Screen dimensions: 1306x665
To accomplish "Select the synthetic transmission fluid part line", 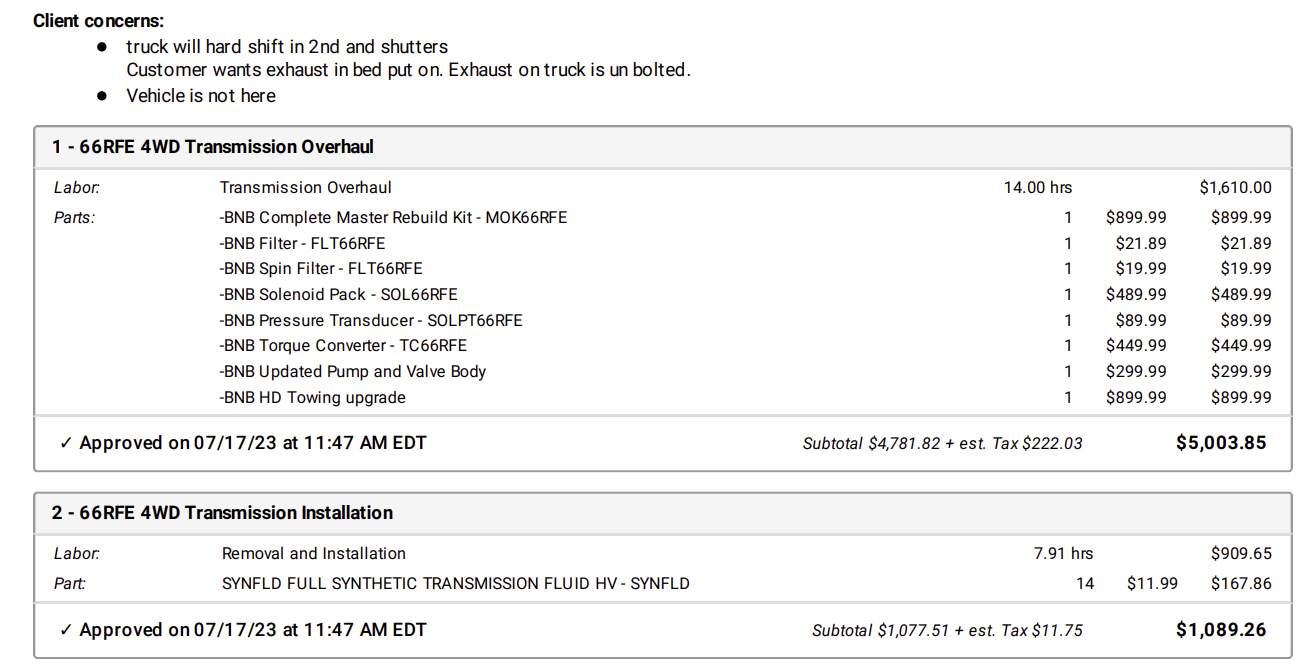I will [x=456, y=583].
